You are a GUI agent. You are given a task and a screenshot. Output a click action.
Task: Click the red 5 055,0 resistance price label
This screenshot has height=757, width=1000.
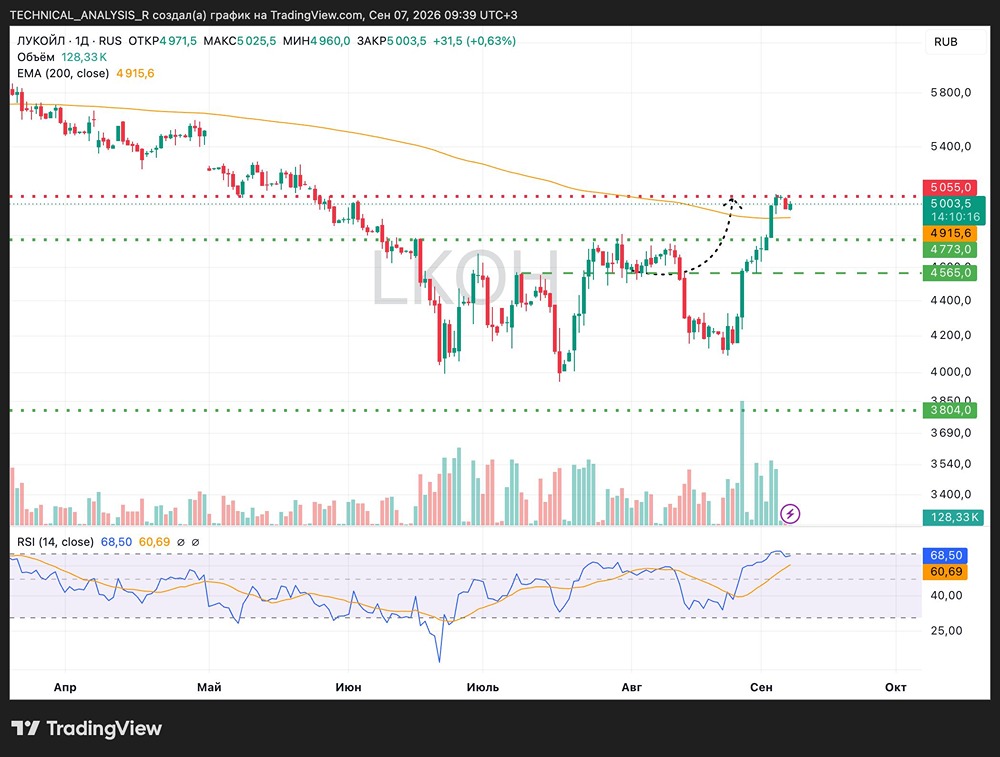tap(950, 187)
